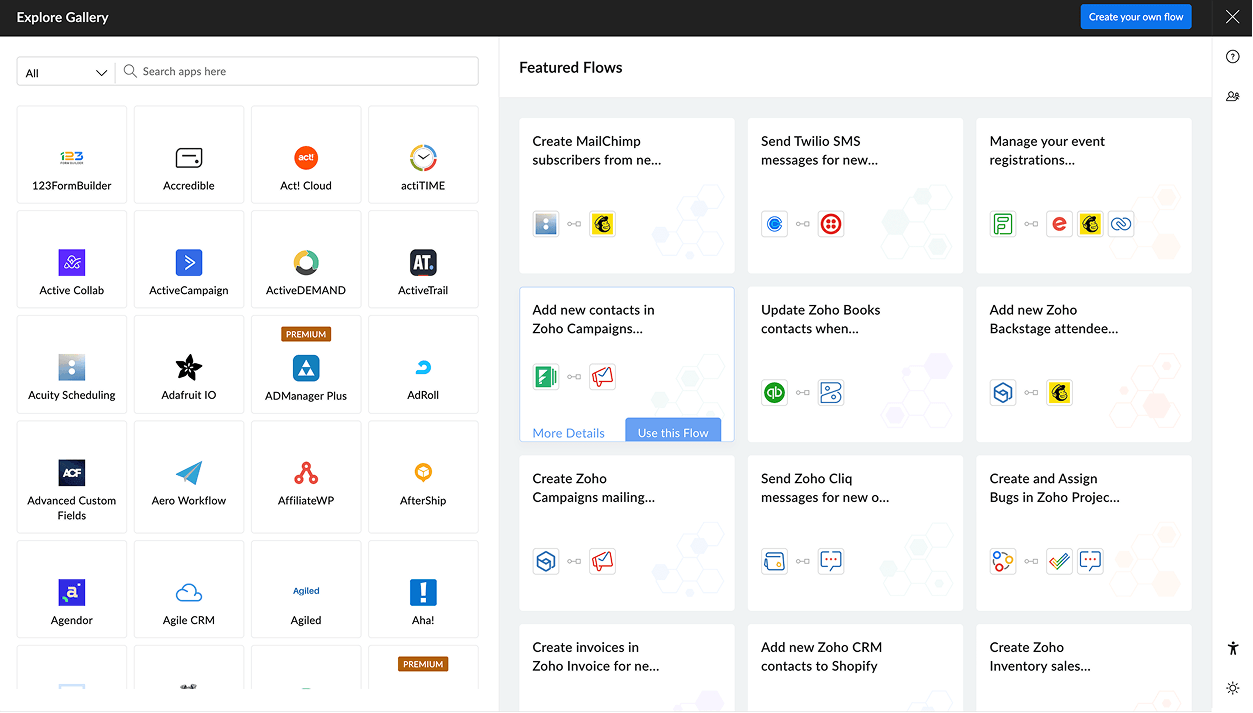Select the Accredible app tile

coord(189,155)
